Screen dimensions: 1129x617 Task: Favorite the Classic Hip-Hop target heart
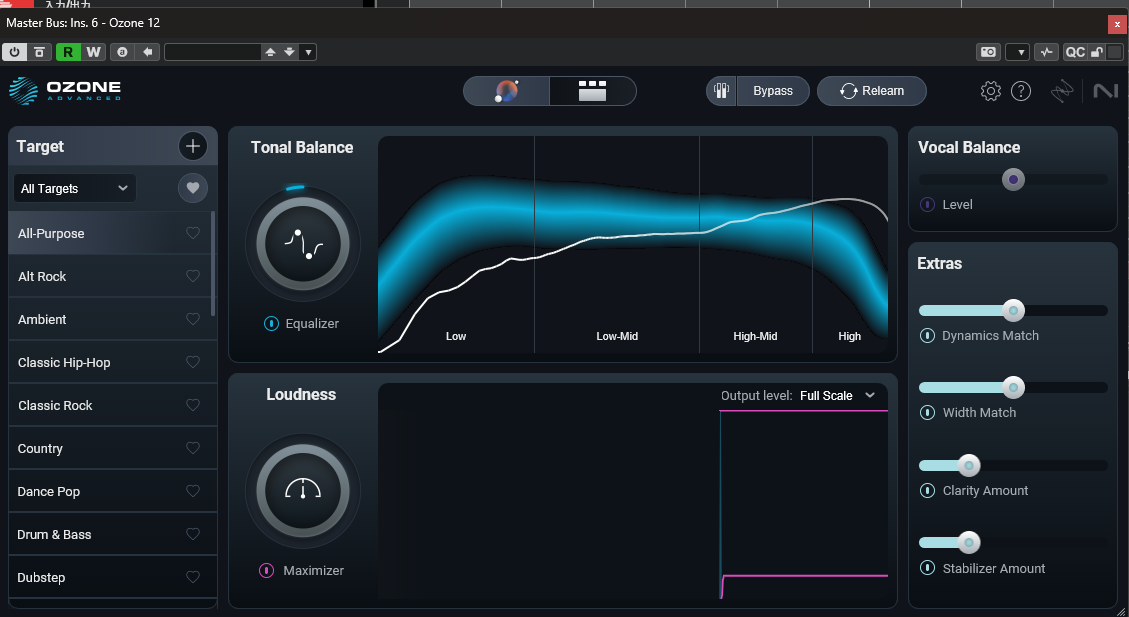click(x=192, y=362)
